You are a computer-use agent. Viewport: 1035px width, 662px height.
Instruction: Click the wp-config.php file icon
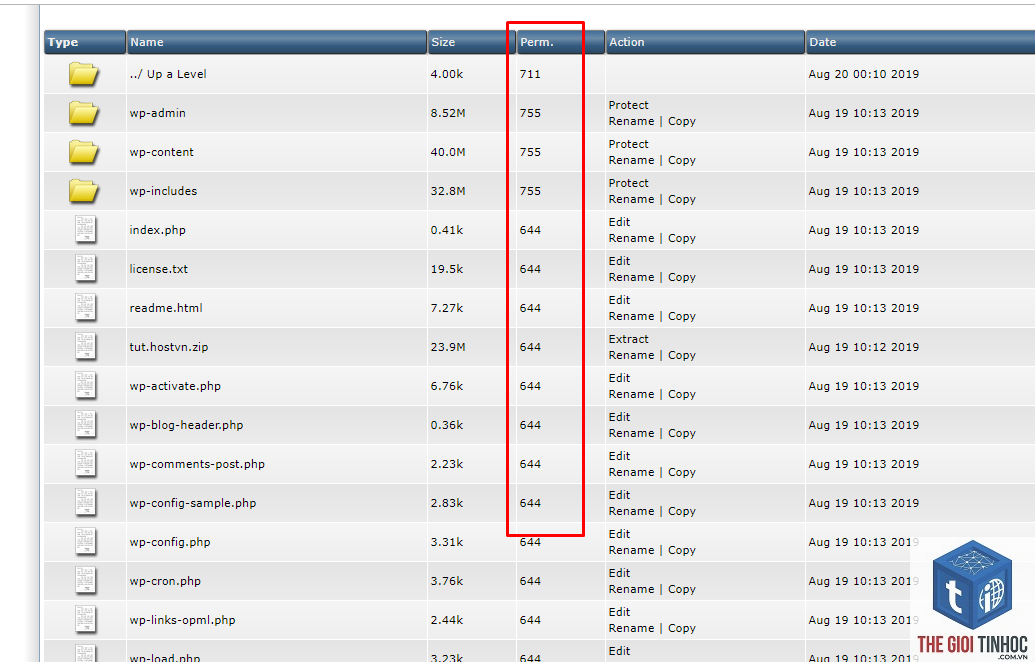pos(85,541)
